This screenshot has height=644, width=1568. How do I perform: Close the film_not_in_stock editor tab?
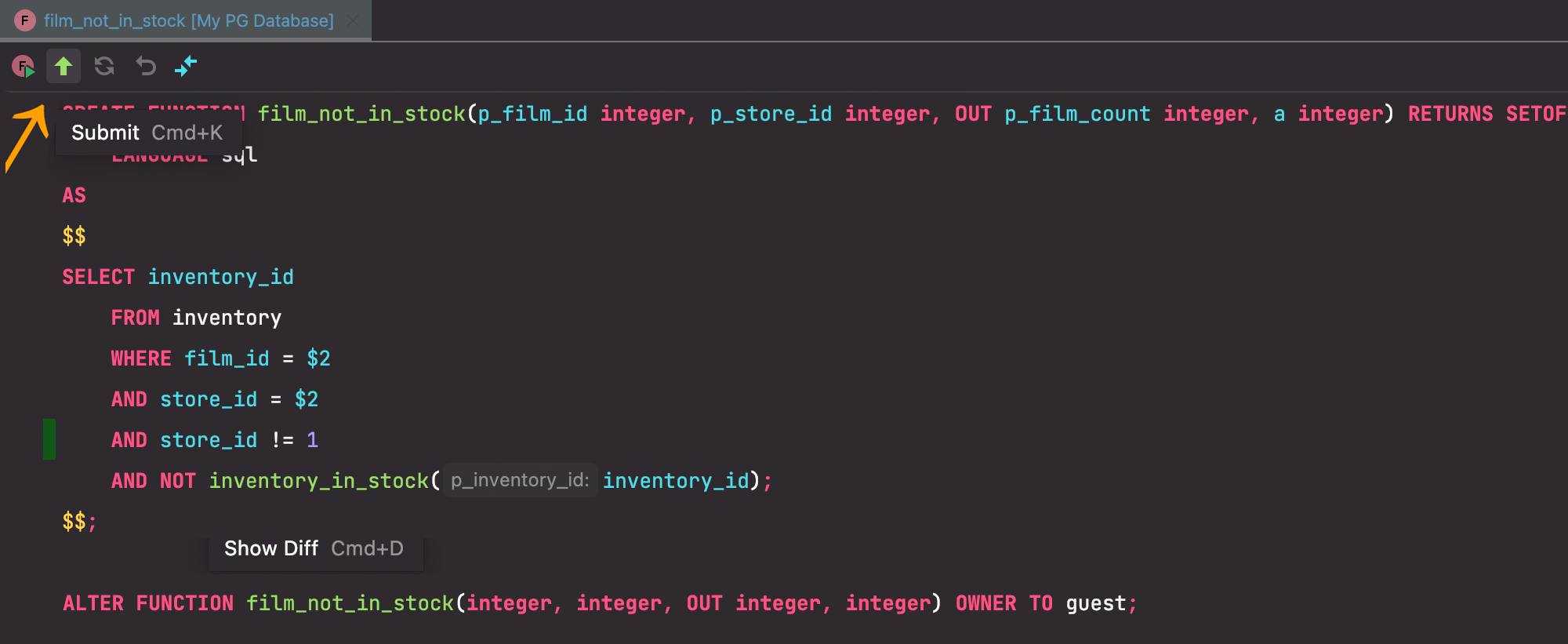click(353, 20)
